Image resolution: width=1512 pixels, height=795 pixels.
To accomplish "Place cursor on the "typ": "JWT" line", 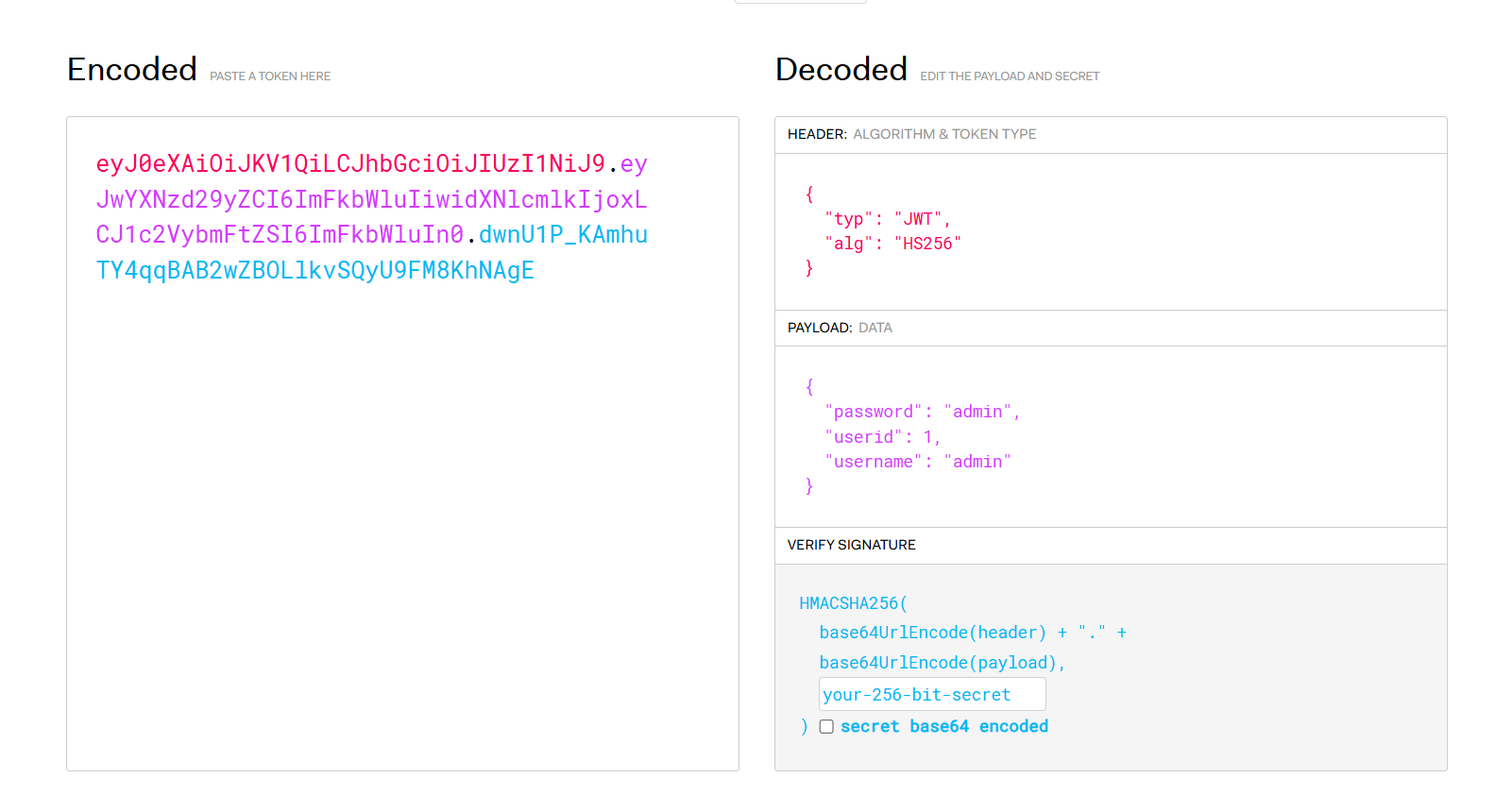I will (887, 219).
